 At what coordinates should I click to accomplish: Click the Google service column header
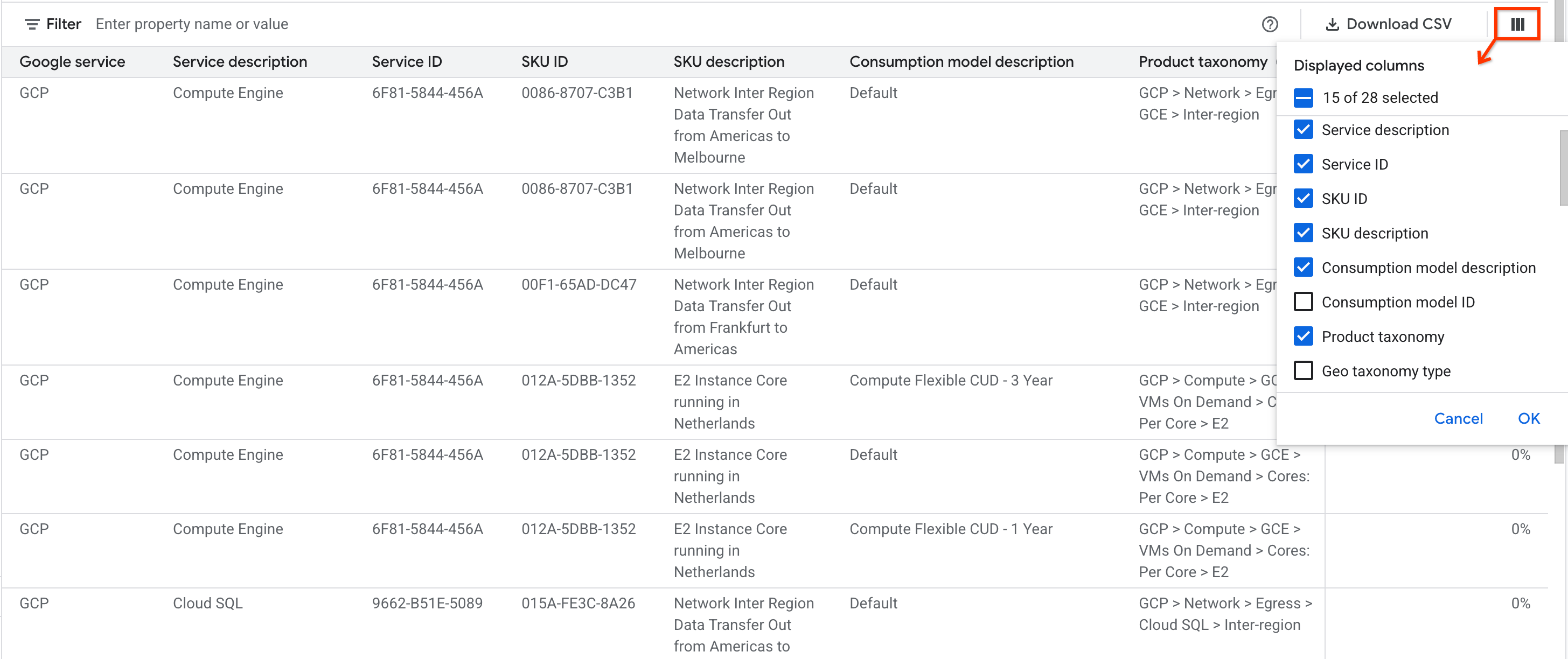(x=72, y=61)
